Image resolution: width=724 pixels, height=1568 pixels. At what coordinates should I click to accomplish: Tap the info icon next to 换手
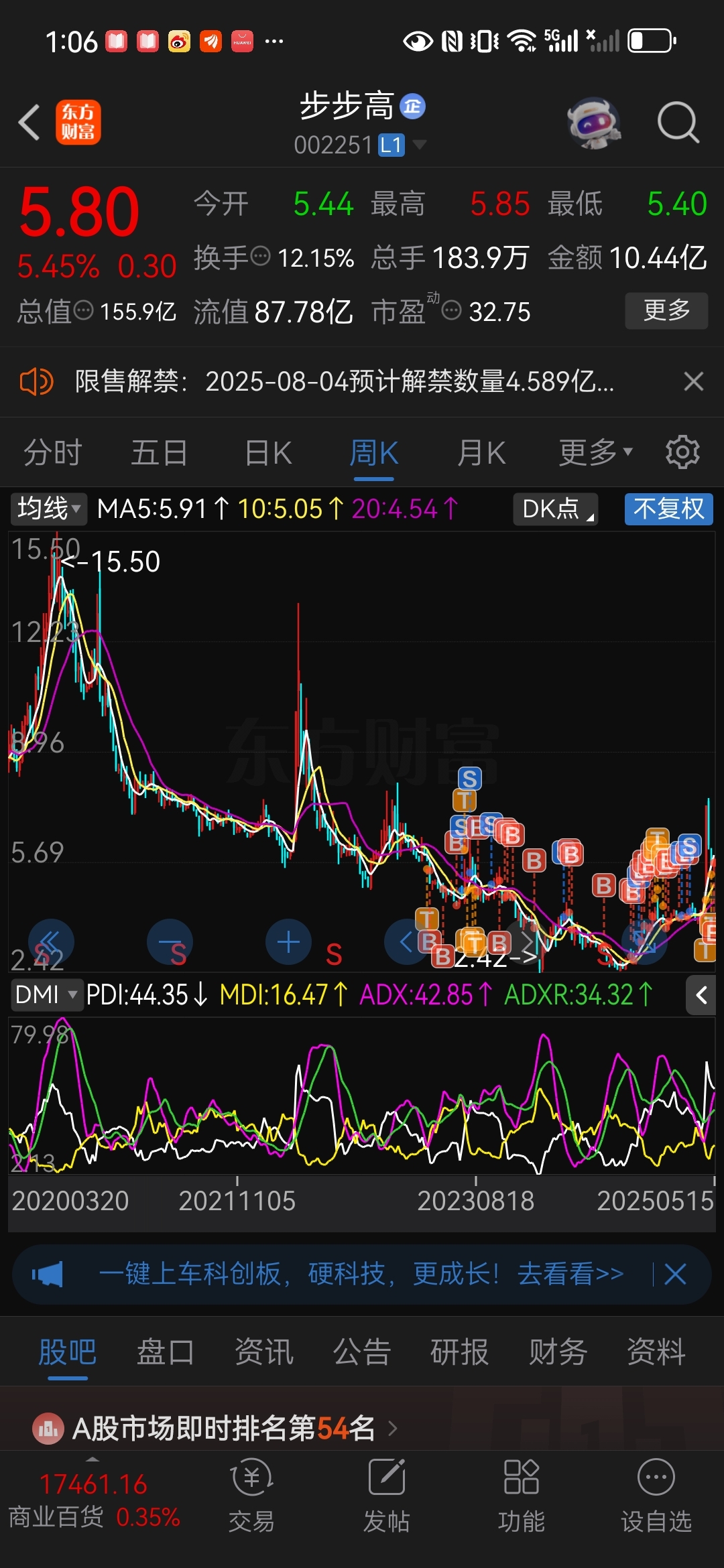(260, 256)
